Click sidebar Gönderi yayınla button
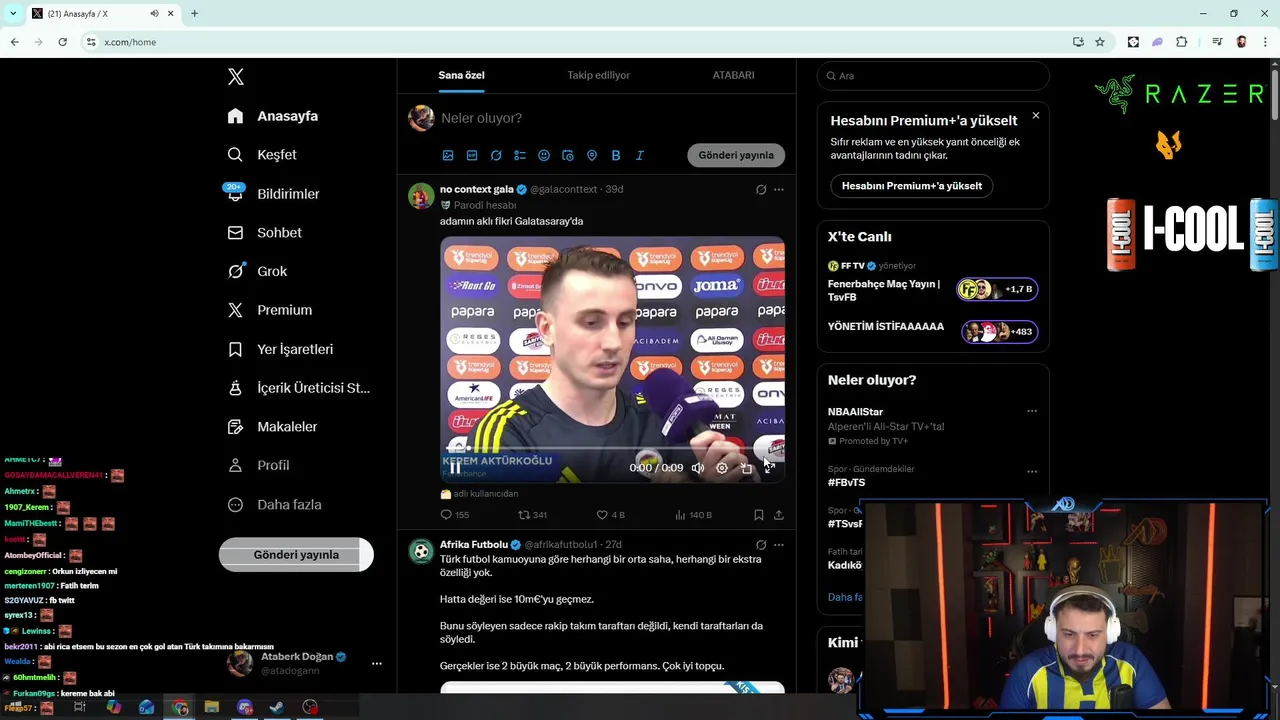This screenshot has height=720, width=1280. coord(296,555)
